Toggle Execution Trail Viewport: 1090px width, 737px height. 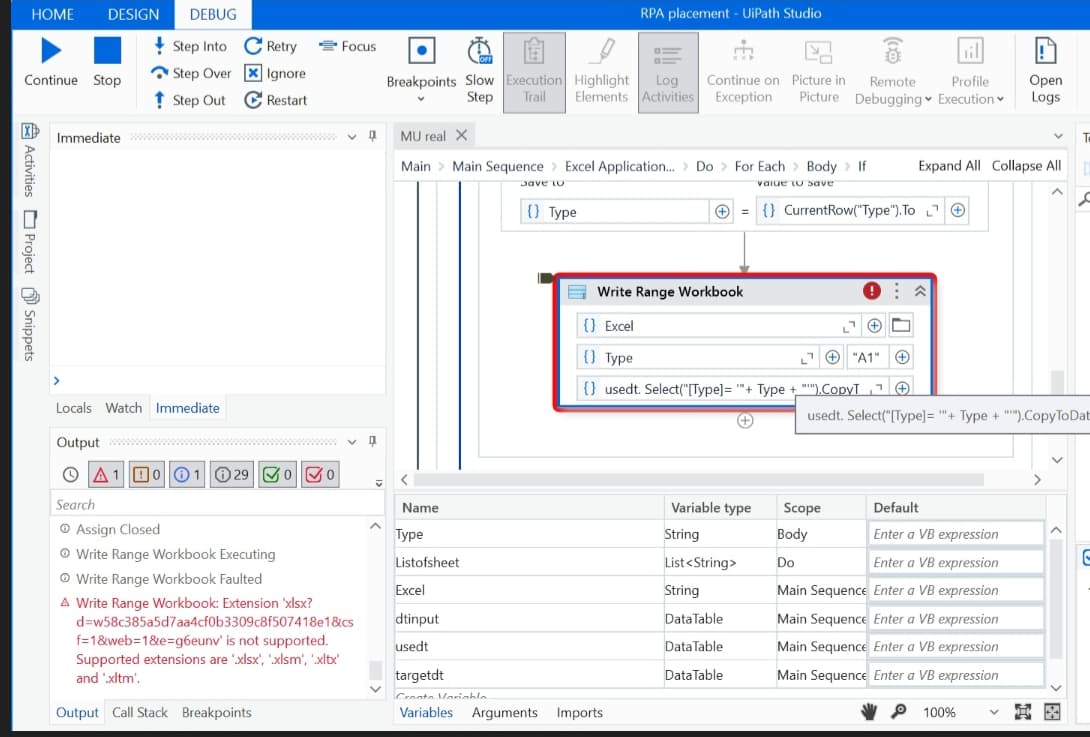[x=534, y=70]
